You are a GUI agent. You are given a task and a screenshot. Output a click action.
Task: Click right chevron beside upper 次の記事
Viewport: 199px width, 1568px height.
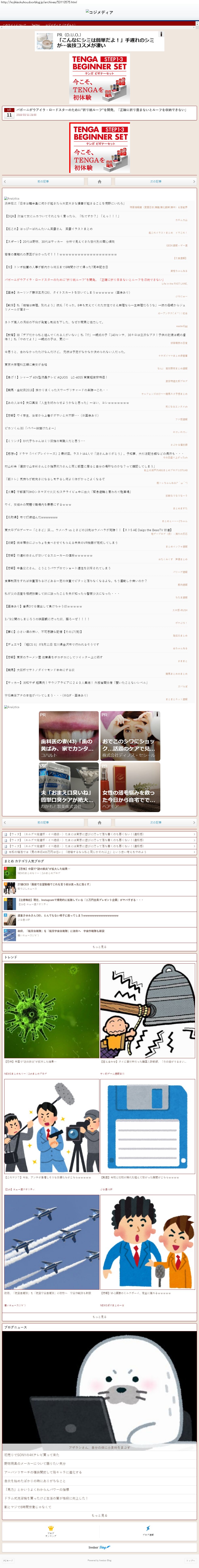(x=194, y=181)
